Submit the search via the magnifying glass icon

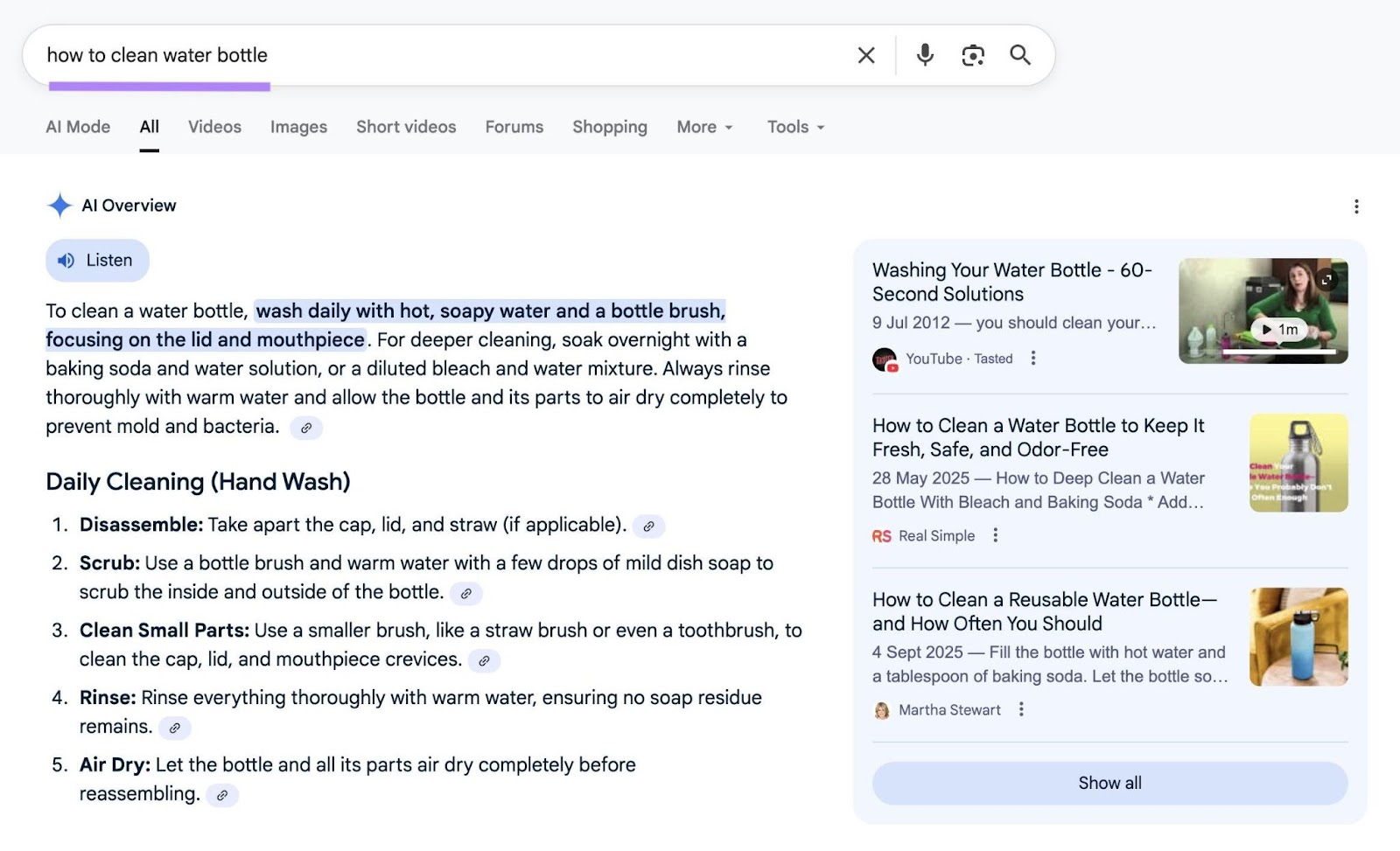pos(1020,54)
